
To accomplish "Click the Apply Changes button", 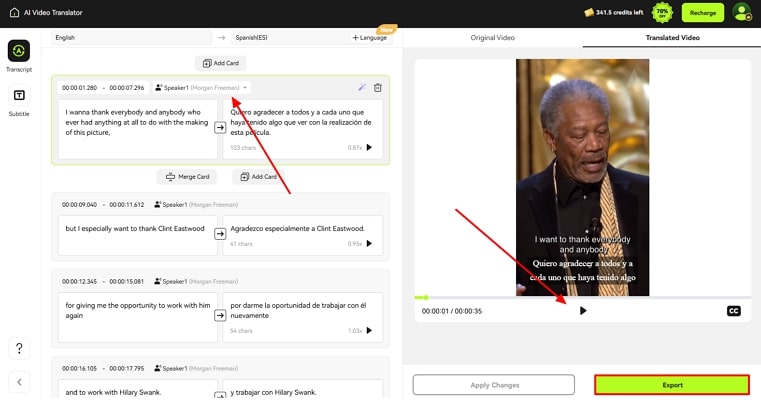I will click(494, 385).
